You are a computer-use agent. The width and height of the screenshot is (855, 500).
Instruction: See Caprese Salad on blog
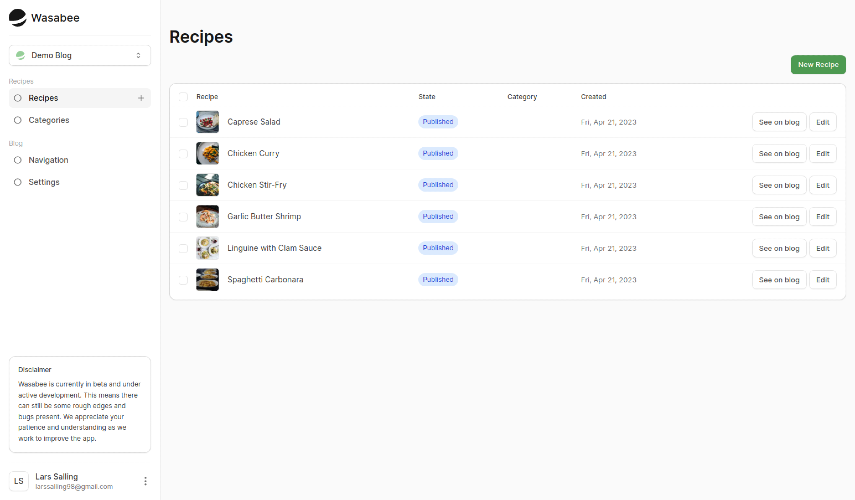point(779,122)
